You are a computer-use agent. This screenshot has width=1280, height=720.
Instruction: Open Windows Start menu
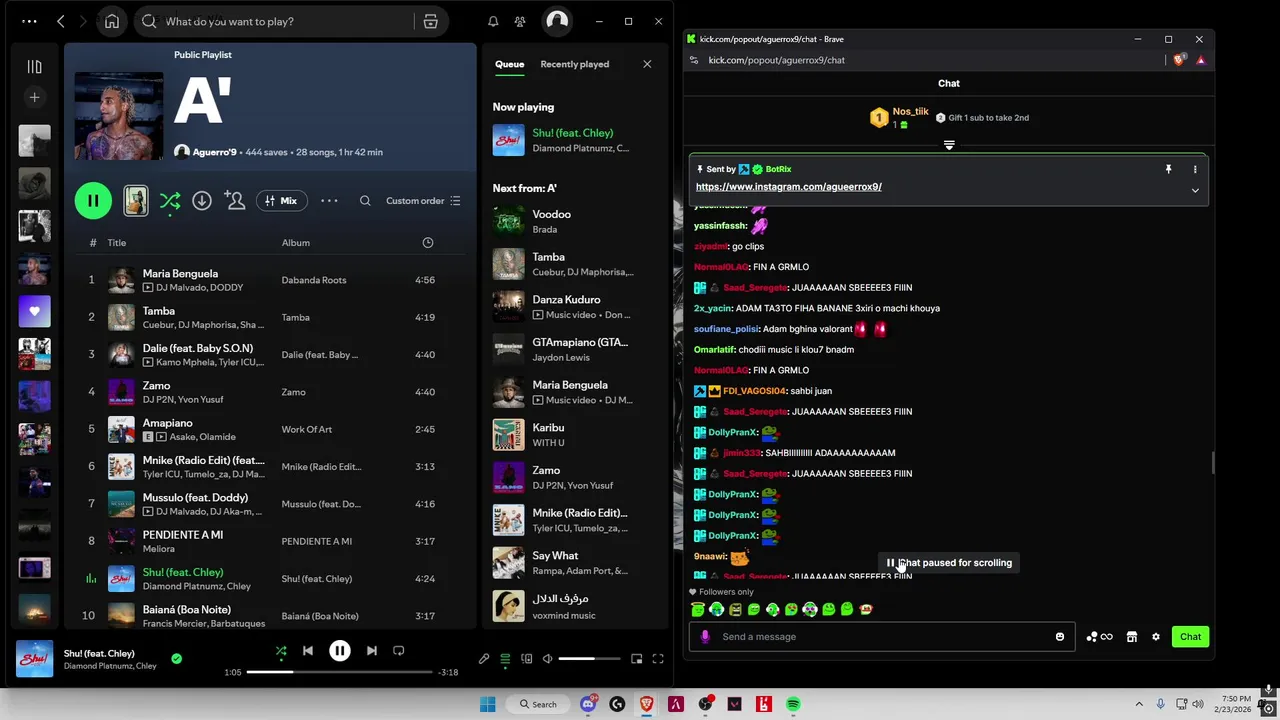488,704
